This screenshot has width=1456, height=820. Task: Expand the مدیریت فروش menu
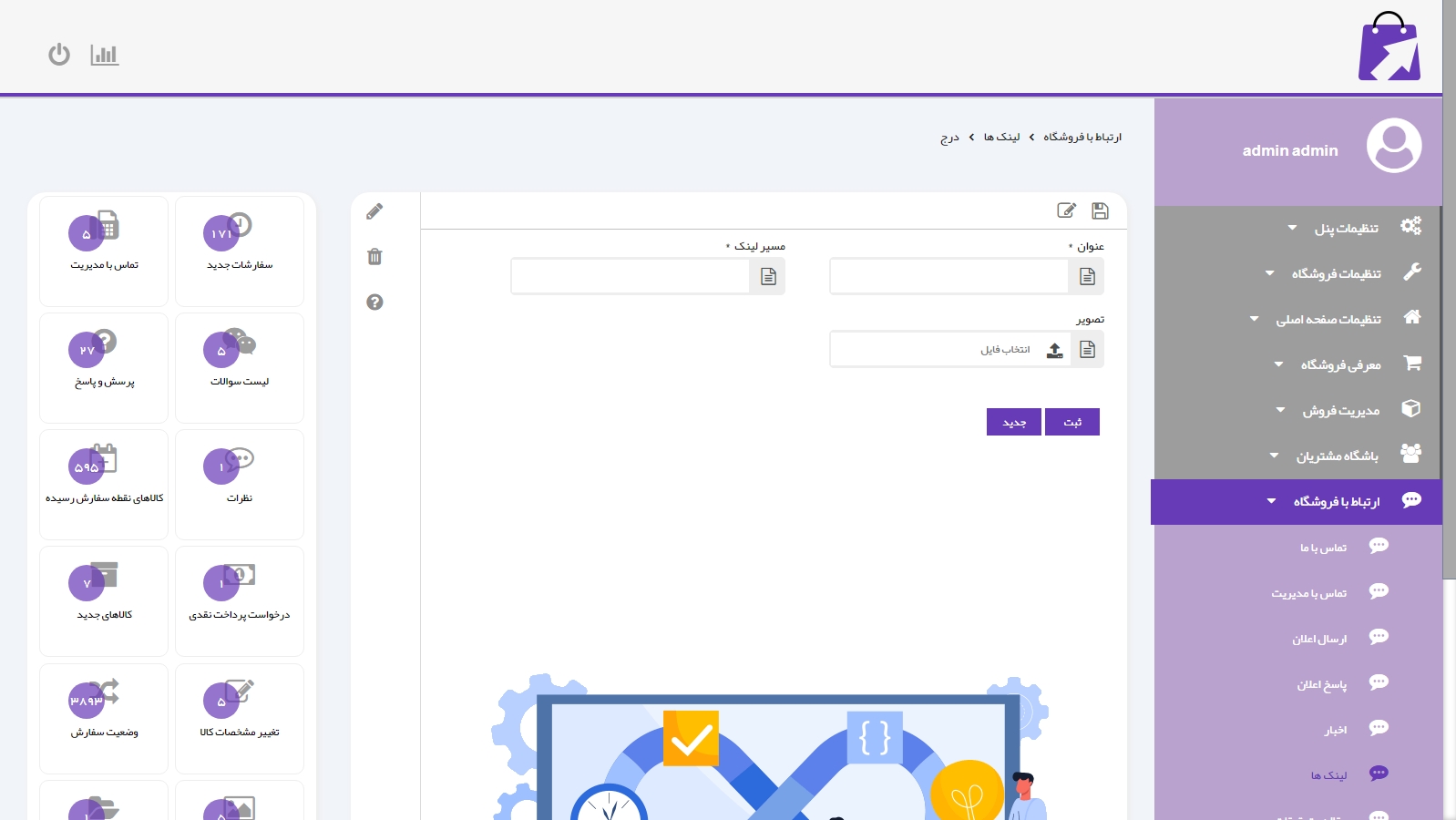(x=1340, y=410)
